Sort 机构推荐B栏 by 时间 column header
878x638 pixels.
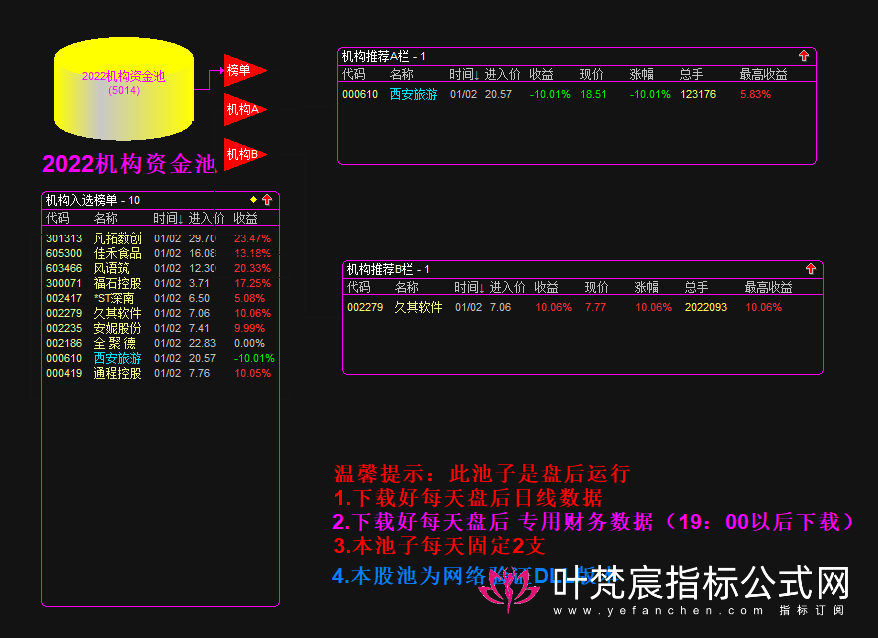click(x=469, y=287)
